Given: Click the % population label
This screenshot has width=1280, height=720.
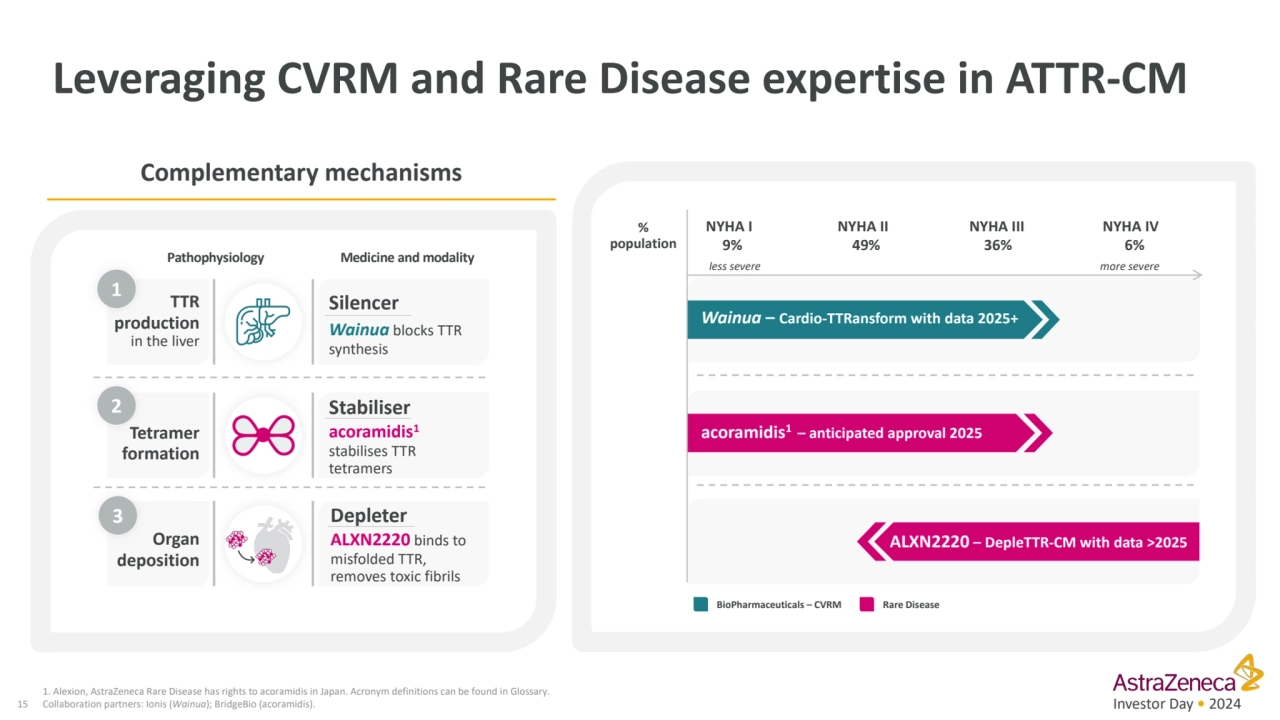Looking at the screenshot, I should pos(643,235).
